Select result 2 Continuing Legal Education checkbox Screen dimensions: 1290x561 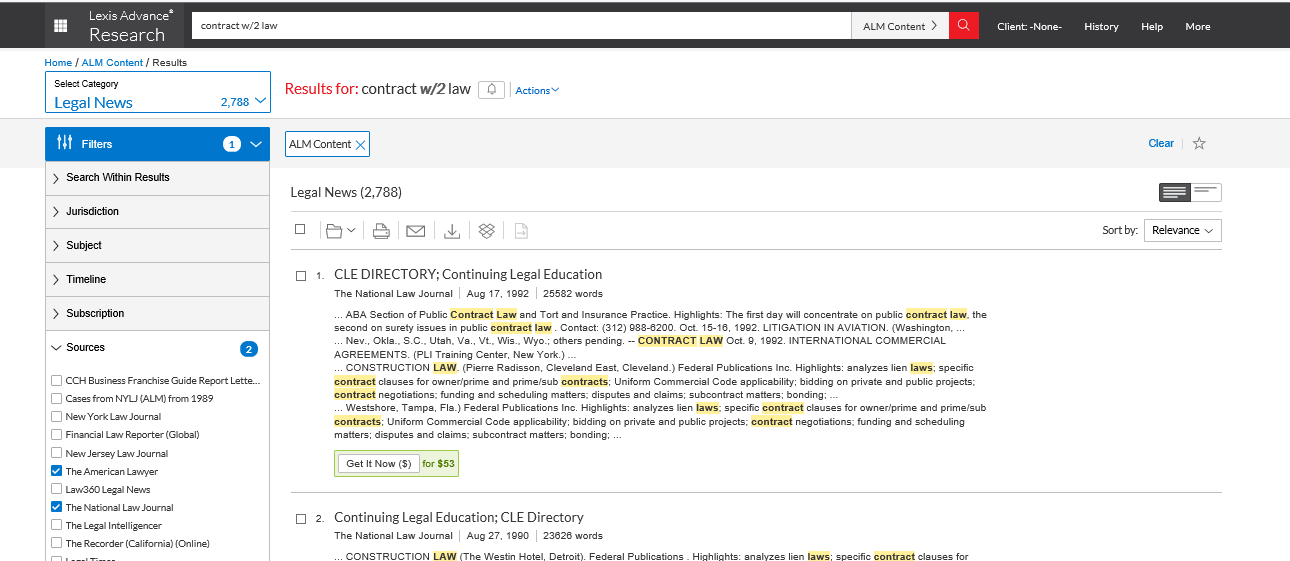coord(301,519)
